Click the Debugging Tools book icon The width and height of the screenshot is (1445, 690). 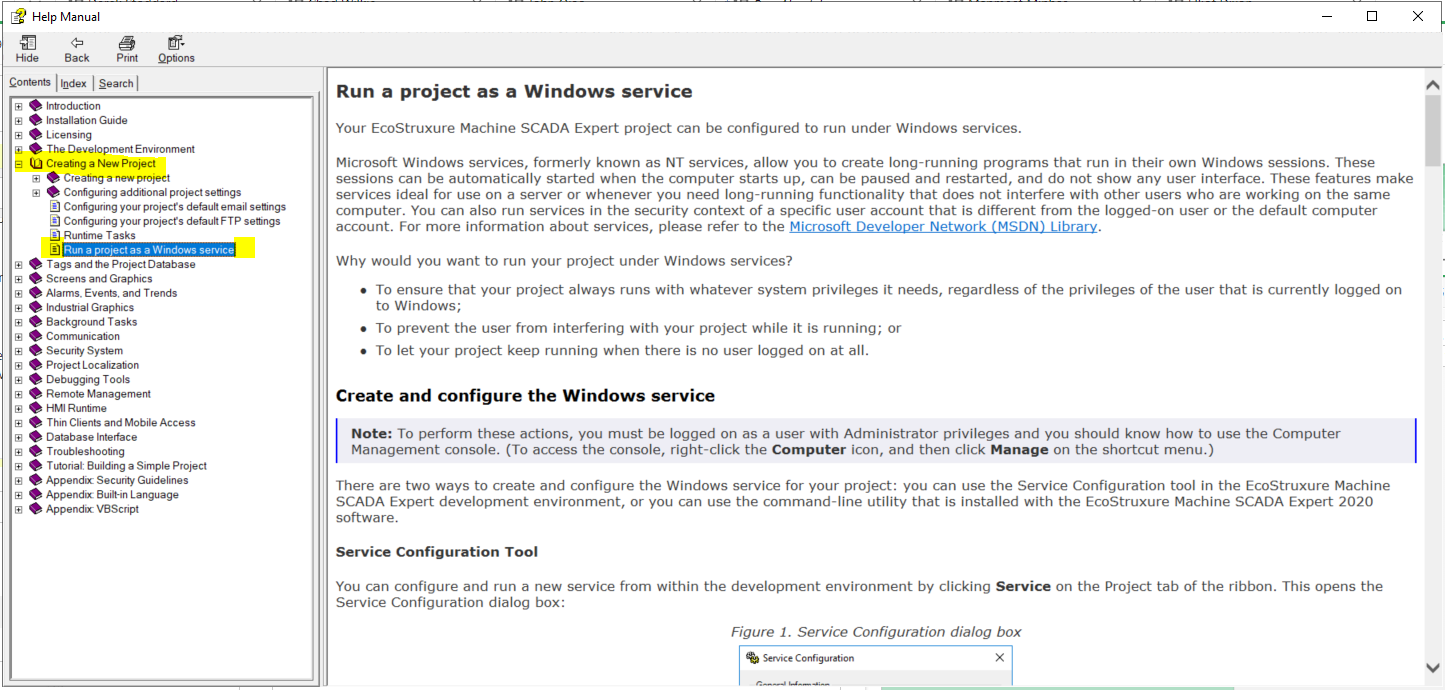click(x=36, y=380)
